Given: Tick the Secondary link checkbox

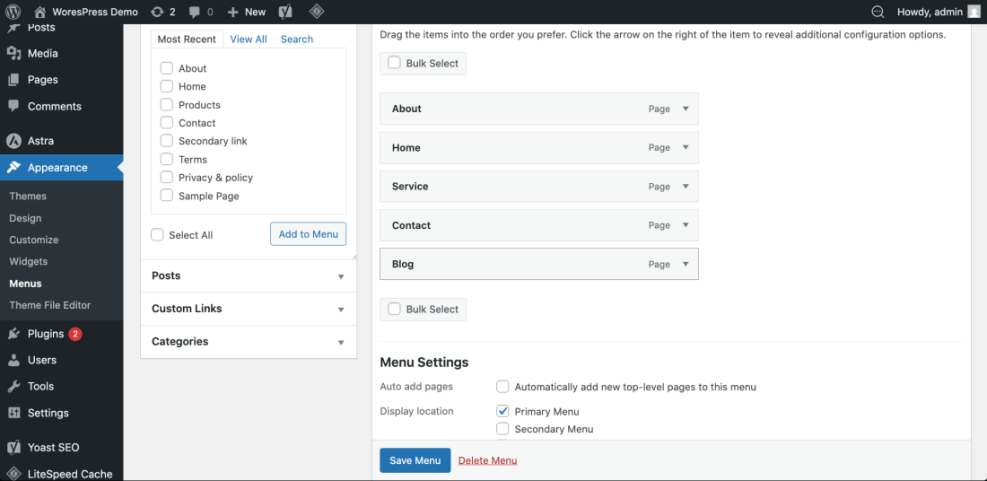Looking at the screenshot, I should 166,141.
